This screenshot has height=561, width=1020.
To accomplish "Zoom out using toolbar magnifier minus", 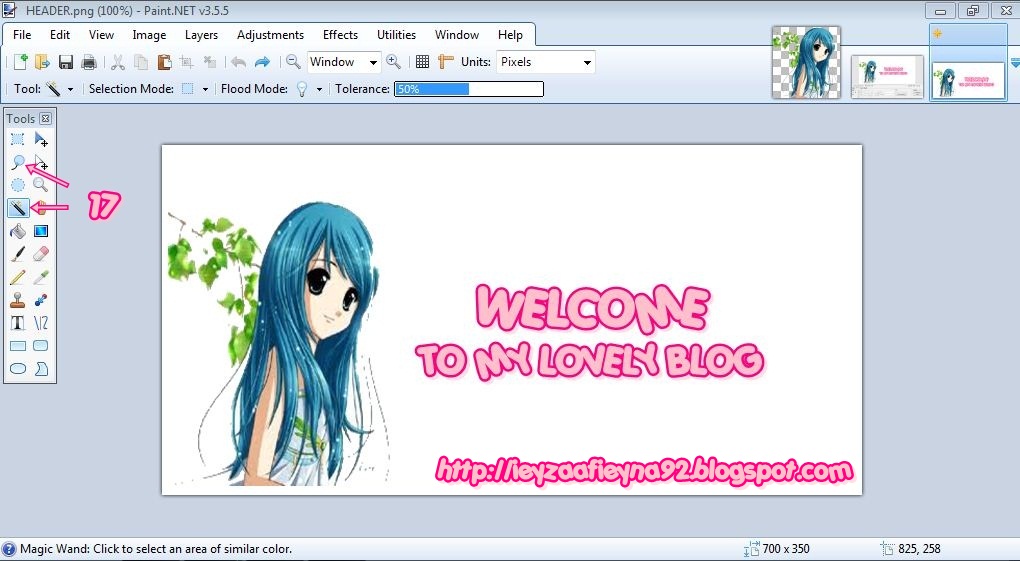I will (x=293, y=62).
